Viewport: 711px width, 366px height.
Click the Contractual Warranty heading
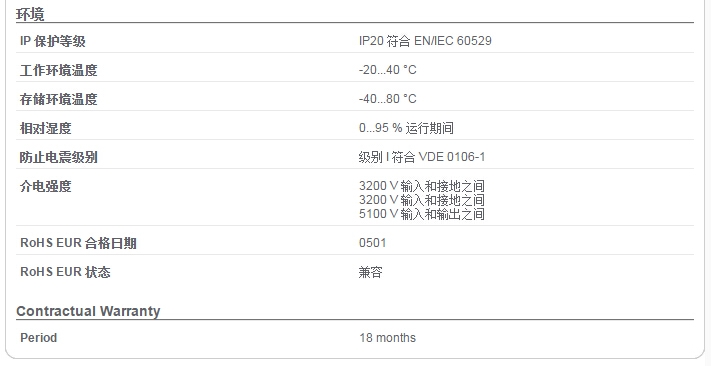88,311
